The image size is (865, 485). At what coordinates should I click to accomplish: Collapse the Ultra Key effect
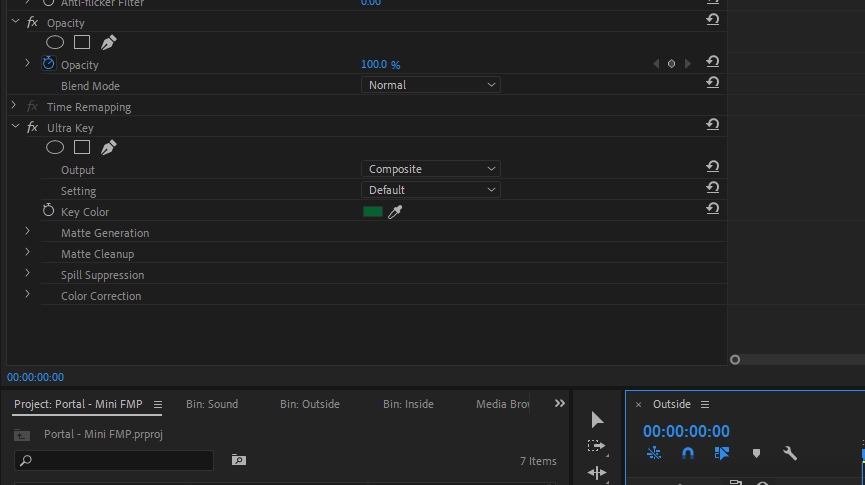click(15, 126)
